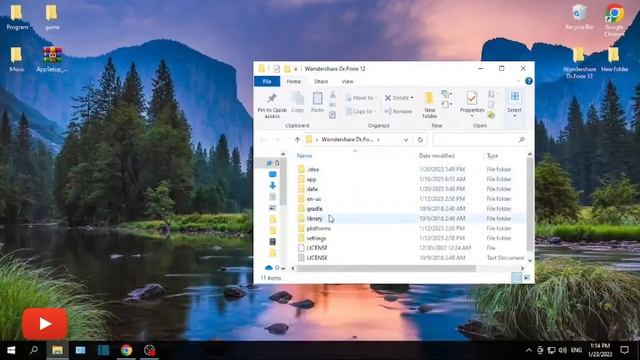Select the library folder row
The image size is (640, 360).
tap(410, 218)
